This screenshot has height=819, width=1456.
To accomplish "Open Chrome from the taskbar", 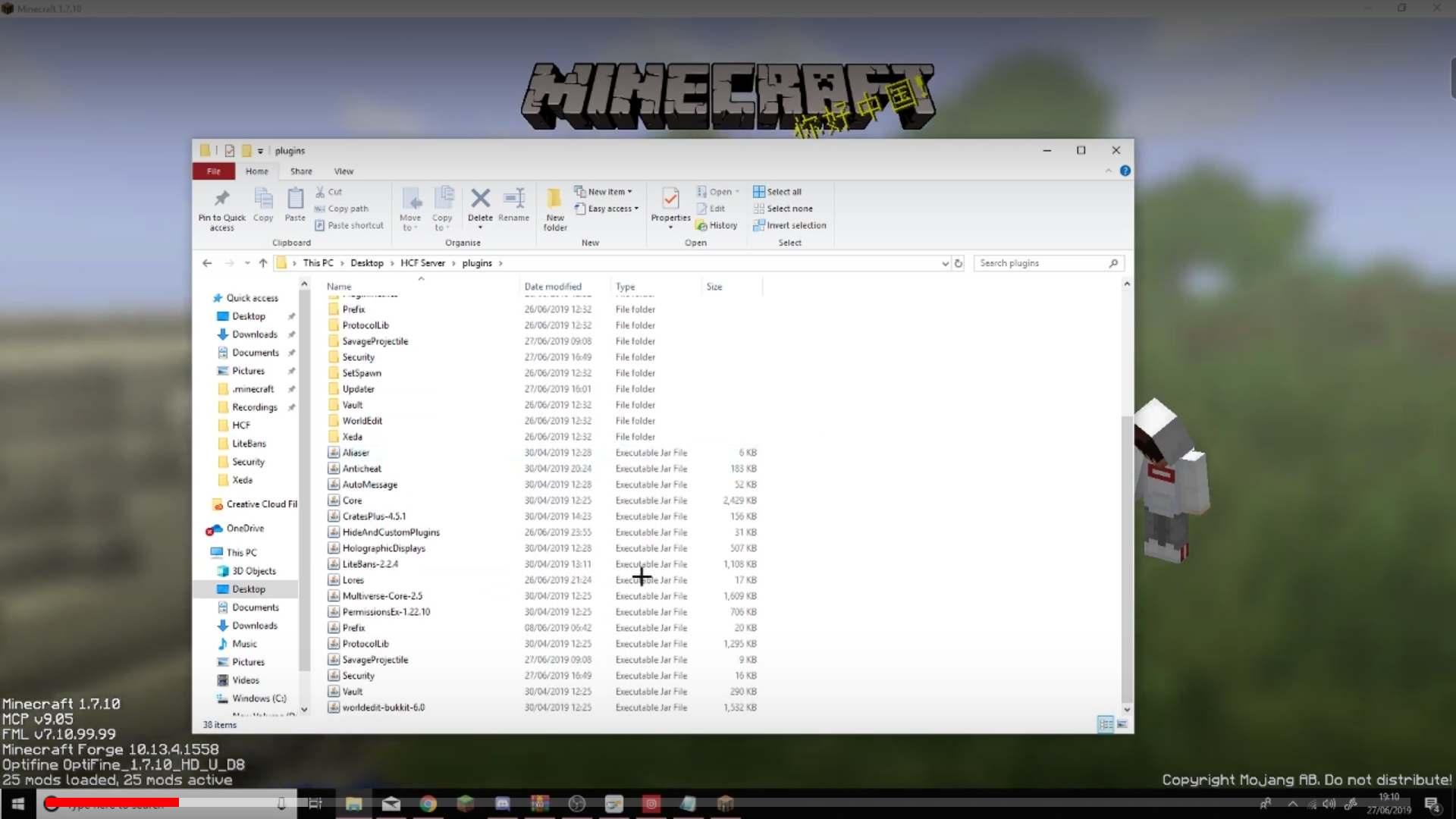I will [x=428, y=803].
